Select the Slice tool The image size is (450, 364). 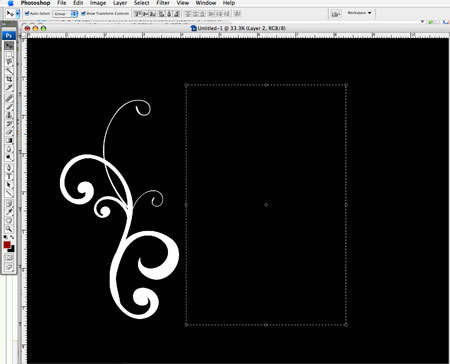9,88
